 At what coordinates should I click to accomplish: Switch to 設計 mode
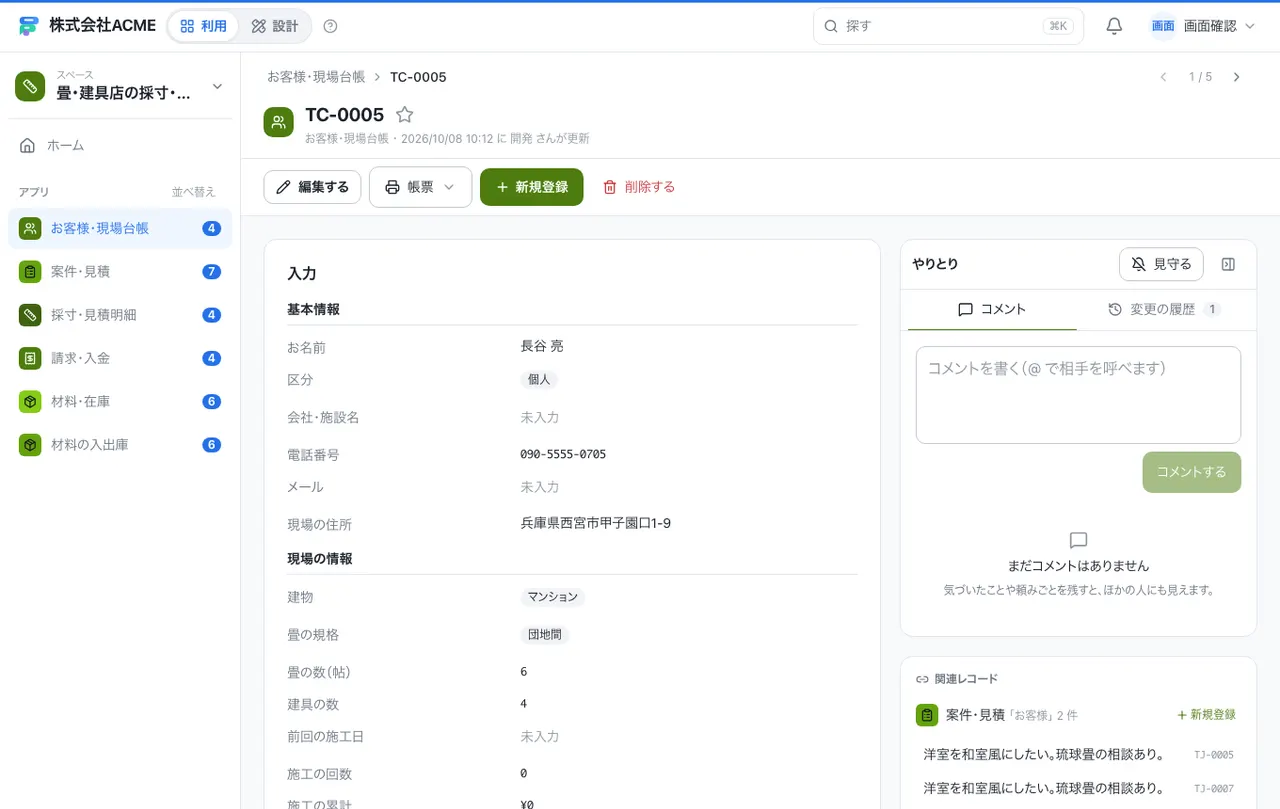pos(275,26)
